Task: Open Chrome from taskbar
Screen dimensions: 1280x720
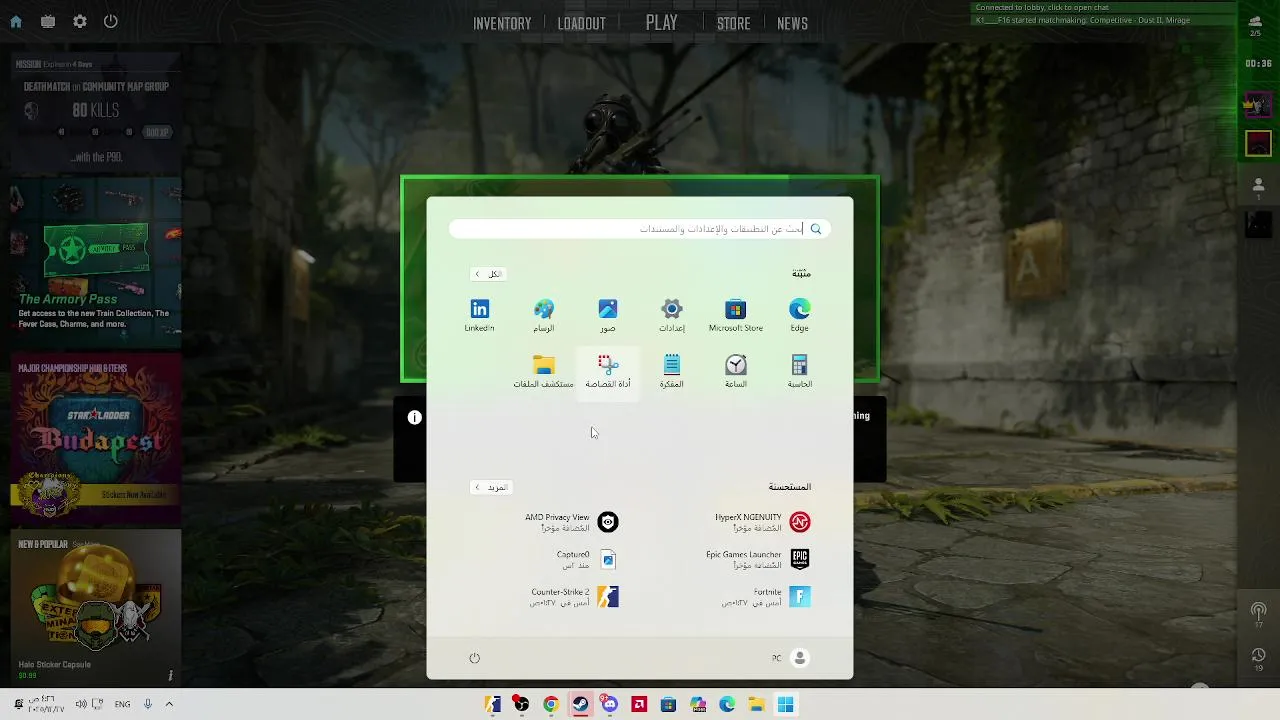Action: [x=550, y=705]
